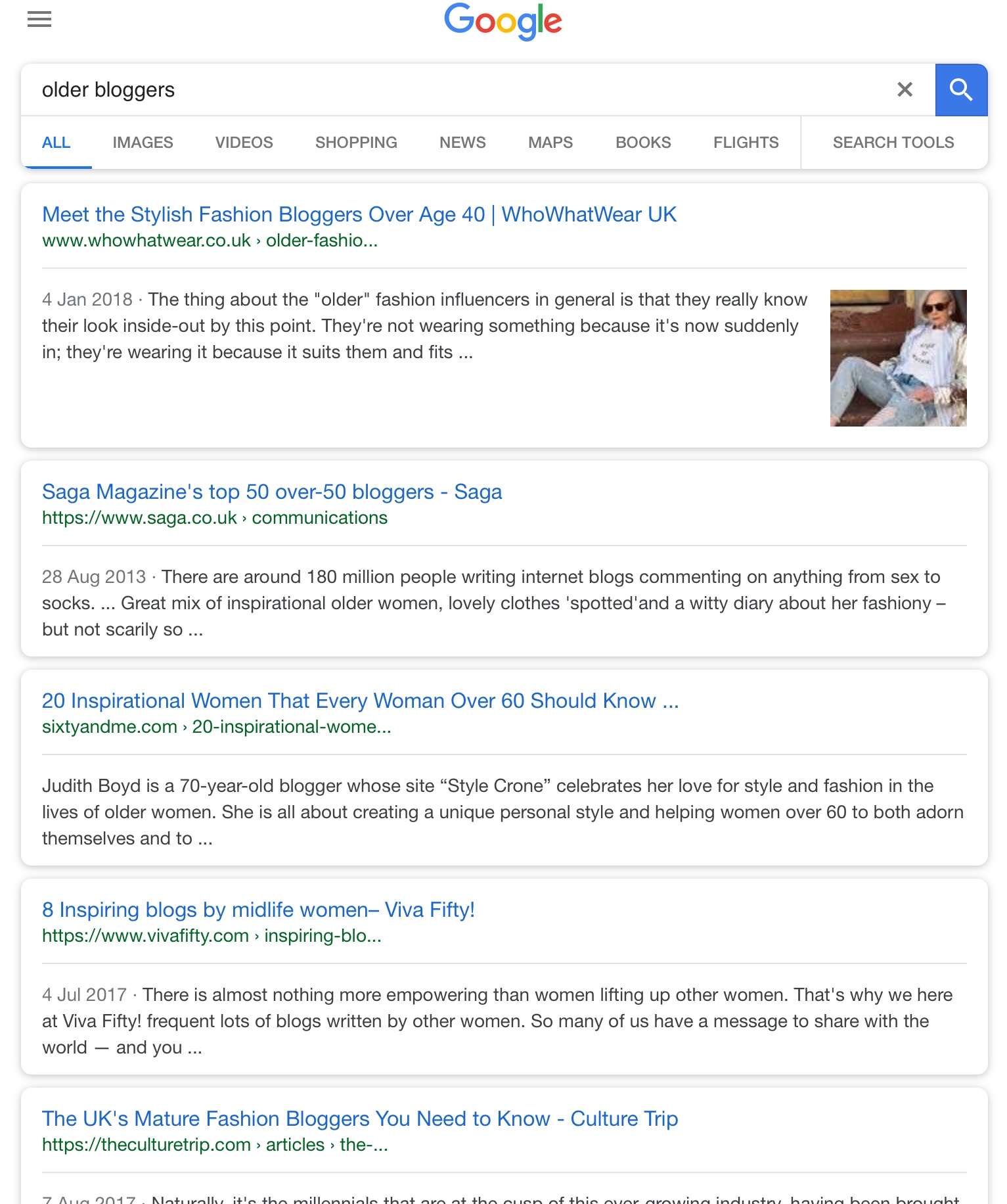Clear the search query with X
Screen dimensions: 1007x1204
(x=905, y=89)
